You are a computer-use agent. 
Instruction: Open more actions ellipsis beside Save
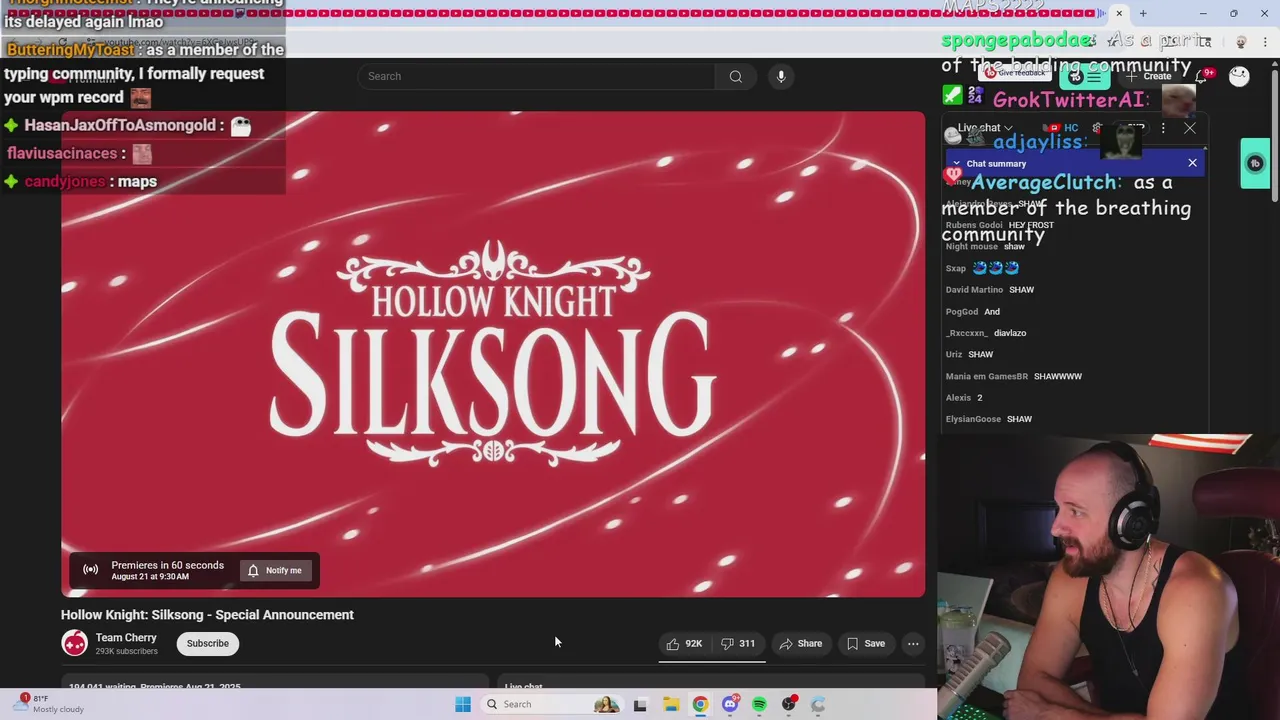[913, 644]
